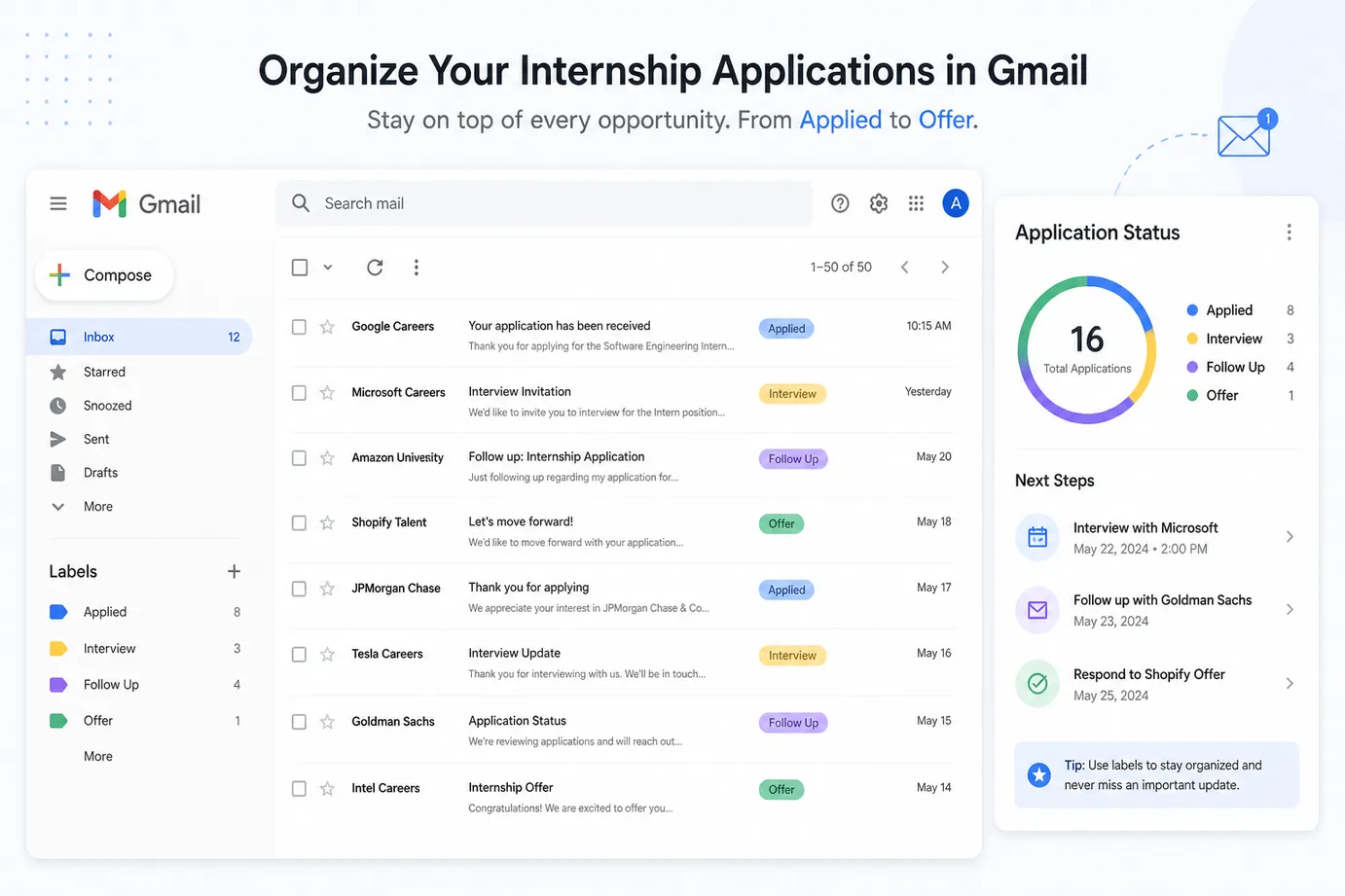
Task: Show More labels under Labels
Action: [x=98, y=756]
